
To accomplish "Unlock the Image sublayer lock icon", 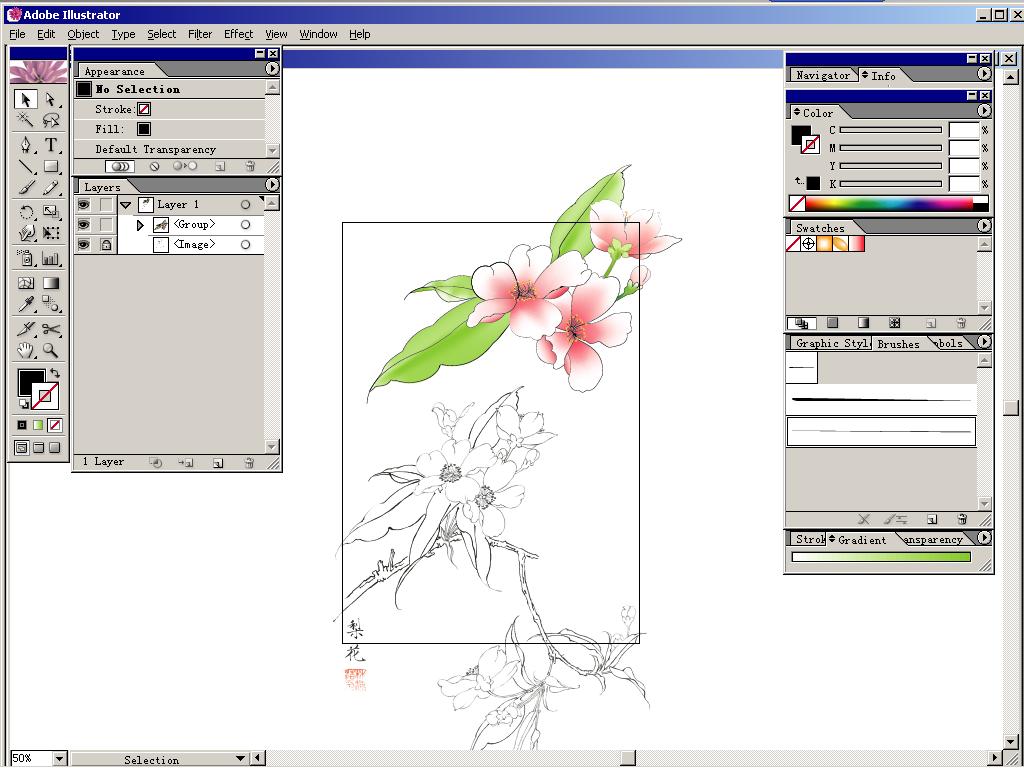I will pos(106,245).
